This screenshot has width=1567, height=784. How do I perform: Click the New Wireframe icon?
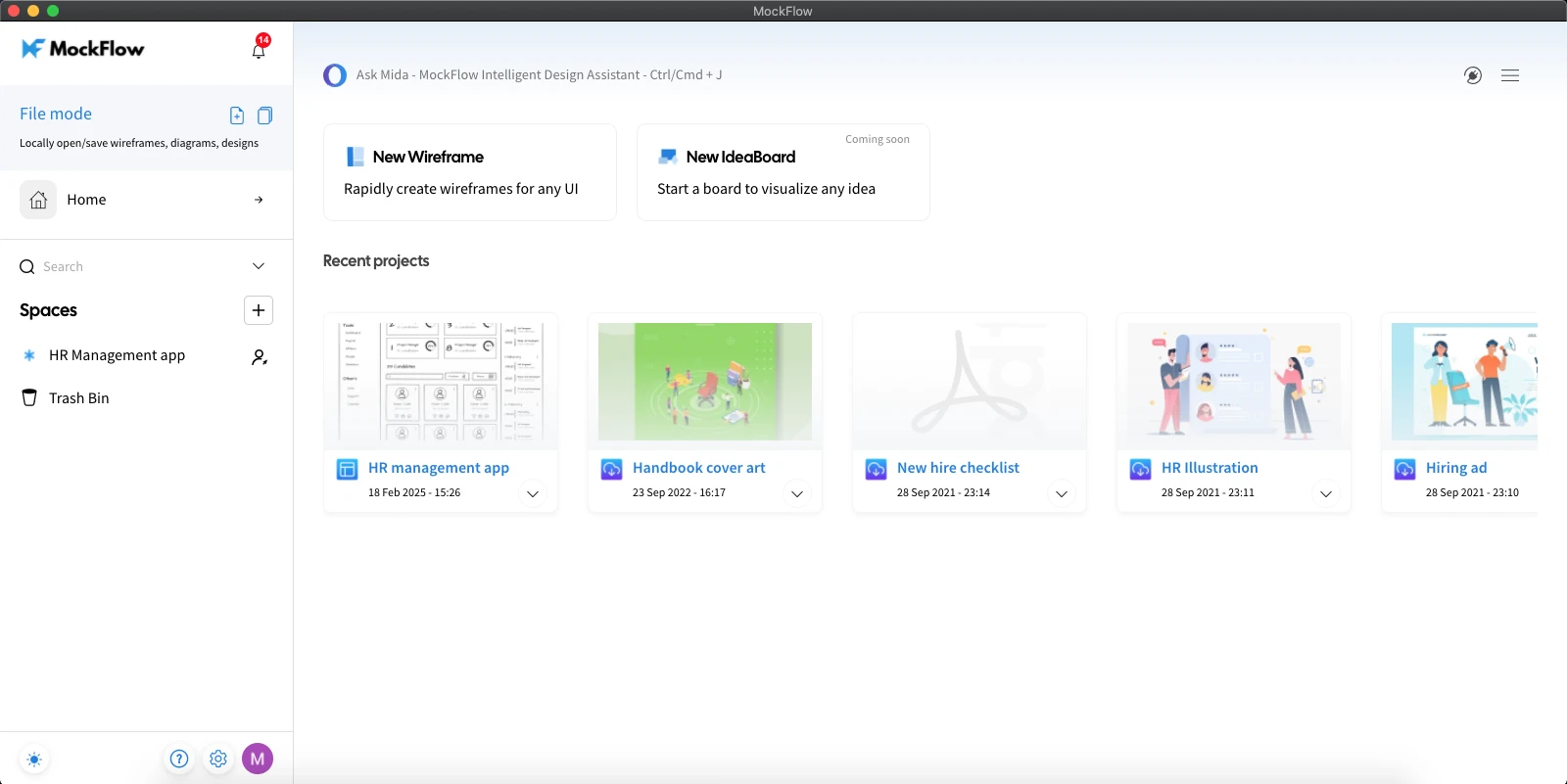pos(356,157)
